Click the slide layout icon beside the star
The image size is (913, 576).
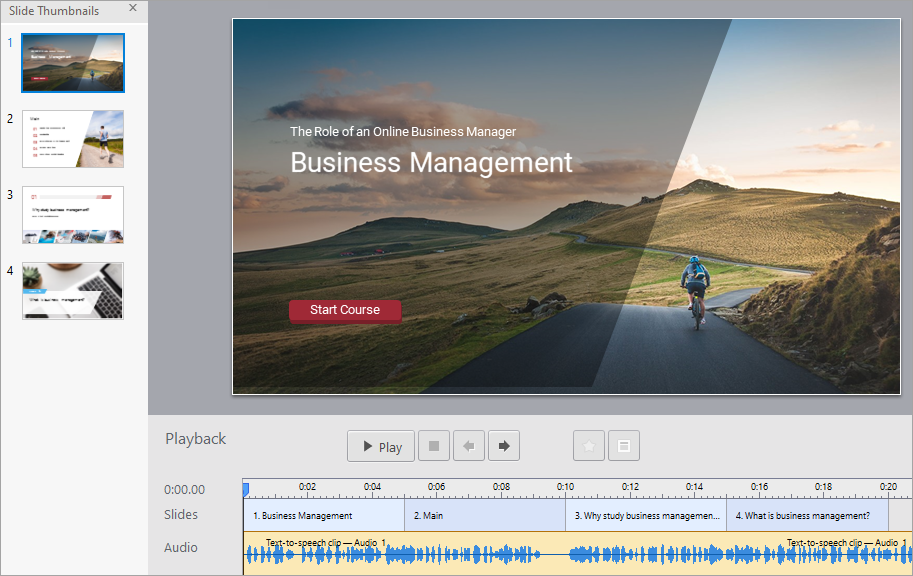coord(623,446)
